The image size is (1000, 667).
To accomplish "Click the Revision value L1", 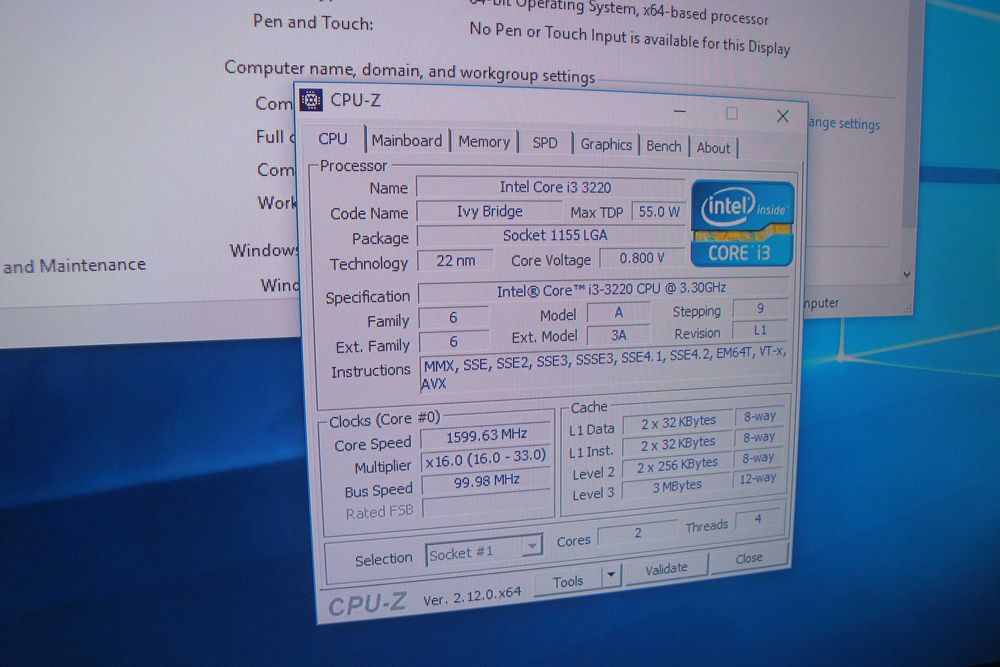I will (760, 330).
